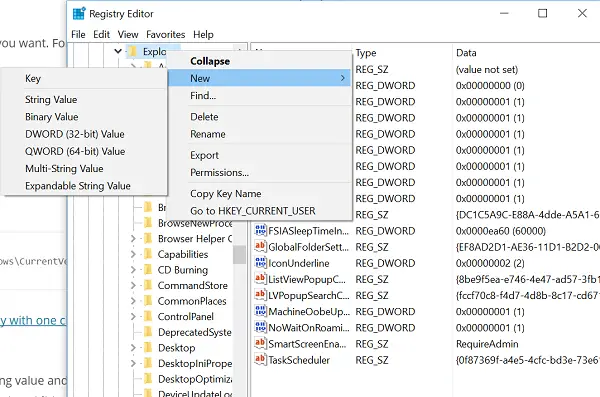The width and height of the screenshot is (600, 397).
Task: Choose Copy Key Name from context menu
Action: click(226, 194)
